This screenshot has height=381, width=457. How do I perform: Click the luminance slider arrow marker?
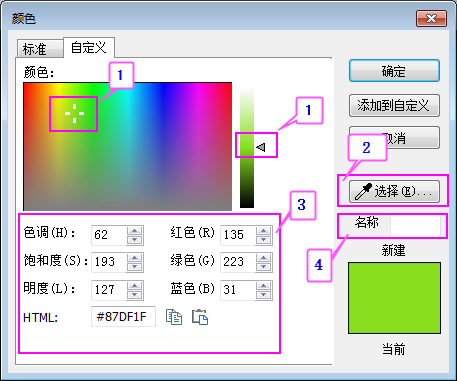point(261,147)
